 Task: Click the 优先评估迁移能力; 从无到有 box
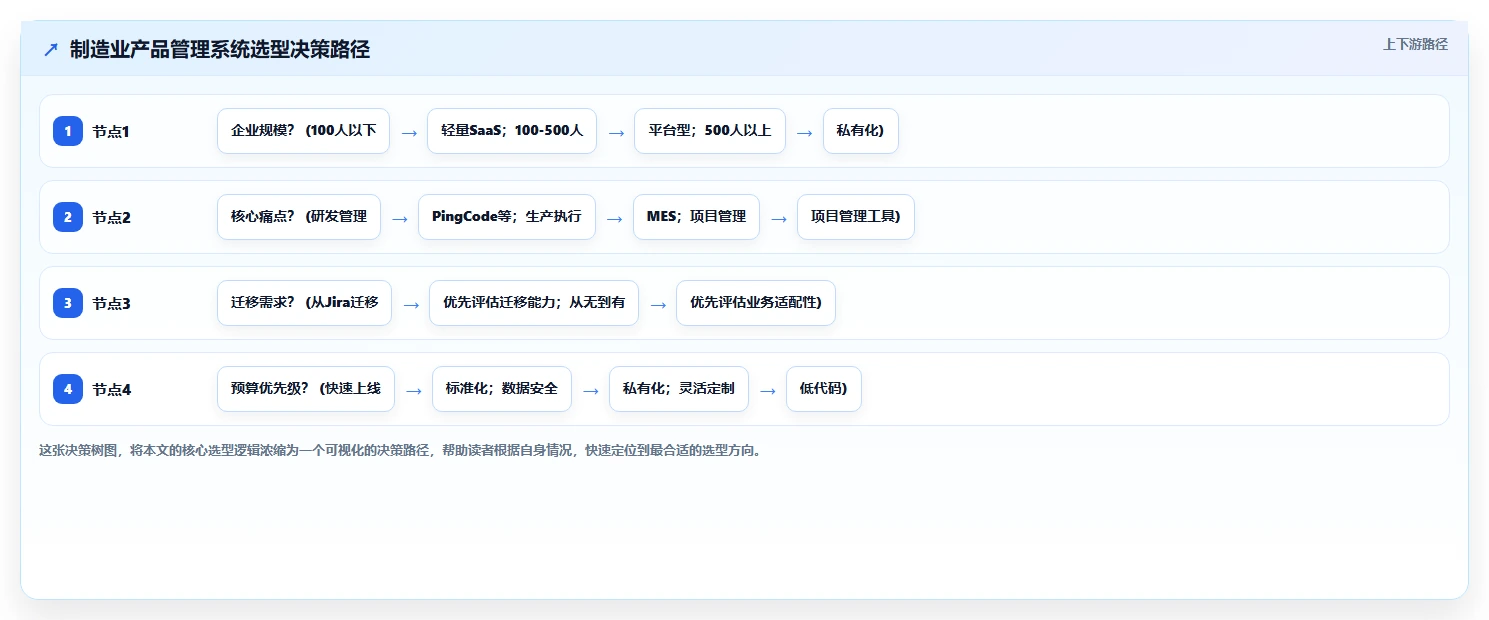coord(534,303)
